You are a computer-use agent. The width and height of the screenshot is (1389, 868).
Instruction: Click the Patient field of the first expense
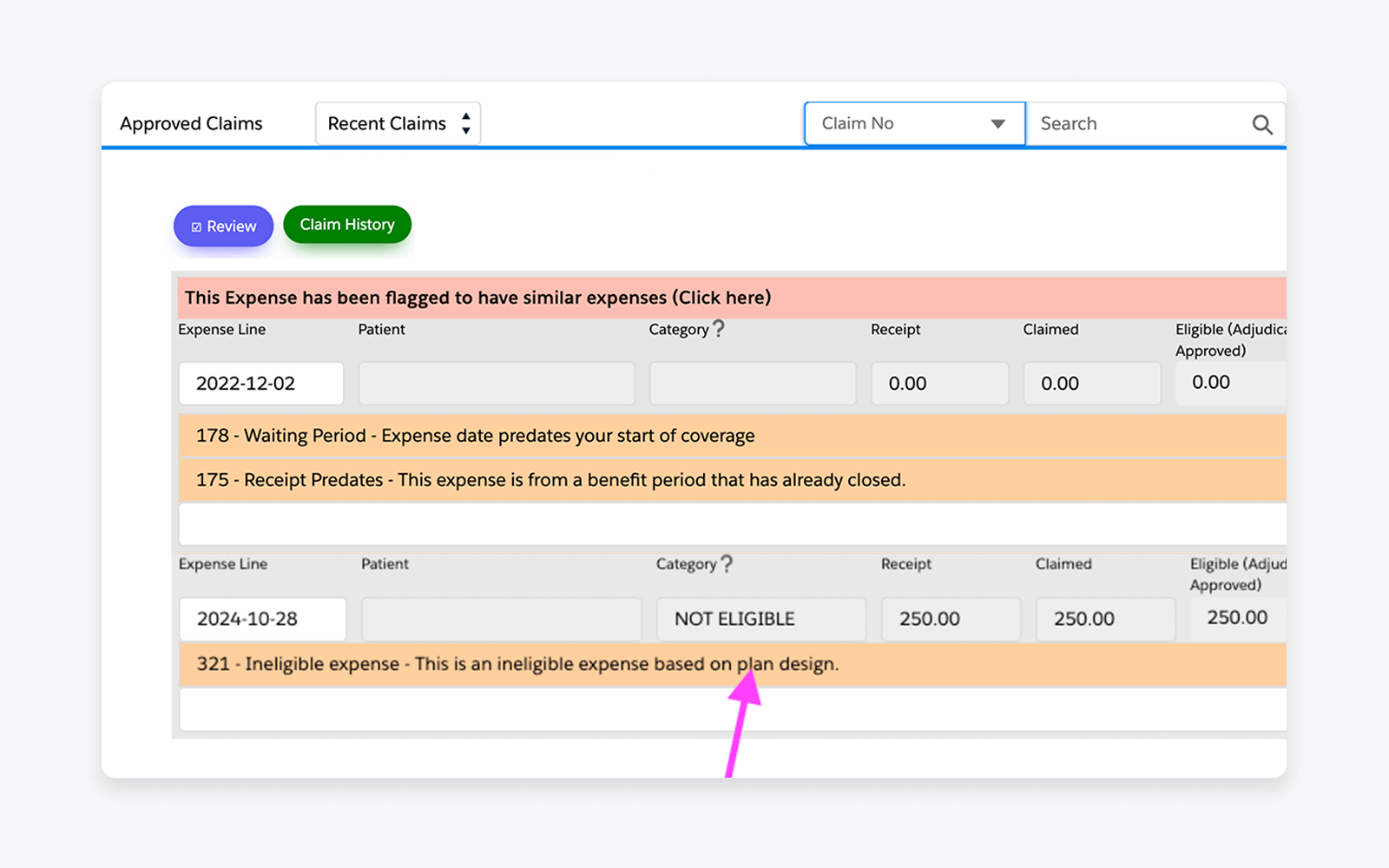pyautogui.click(x=496, y=383)
